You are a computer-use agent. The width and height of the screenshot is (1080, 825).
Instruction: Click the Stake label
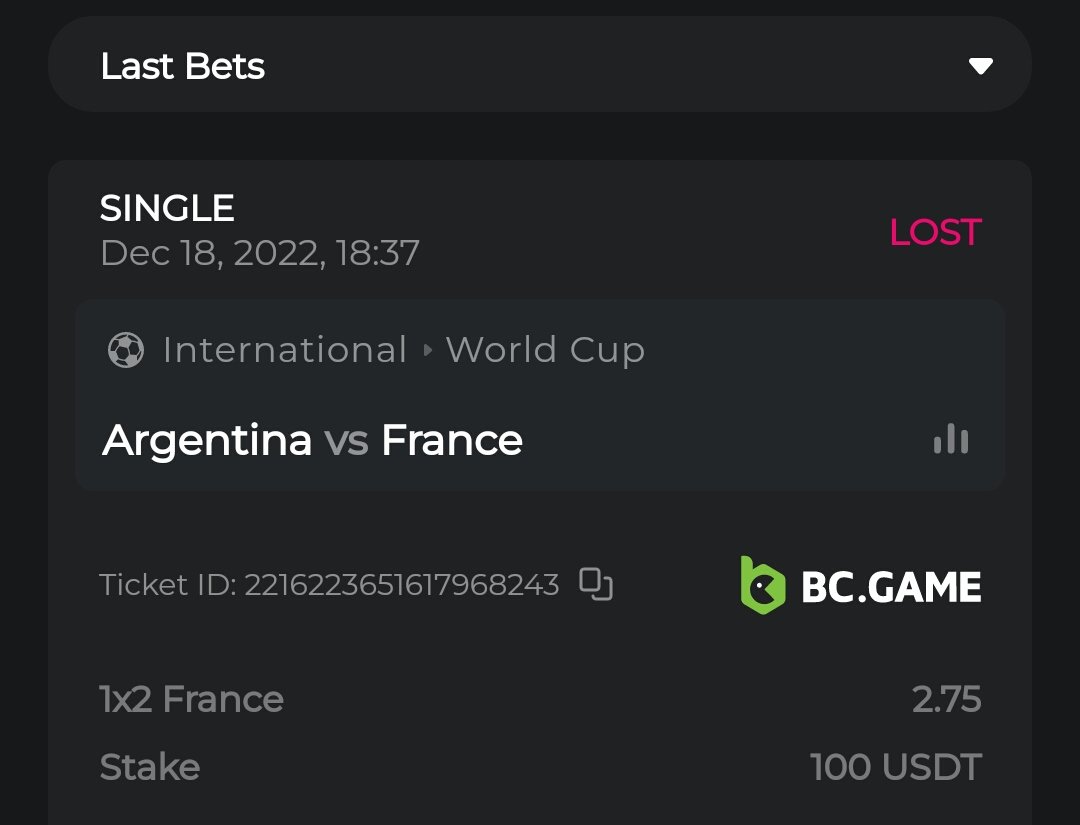pyautogui.click(x=150, y=767)
